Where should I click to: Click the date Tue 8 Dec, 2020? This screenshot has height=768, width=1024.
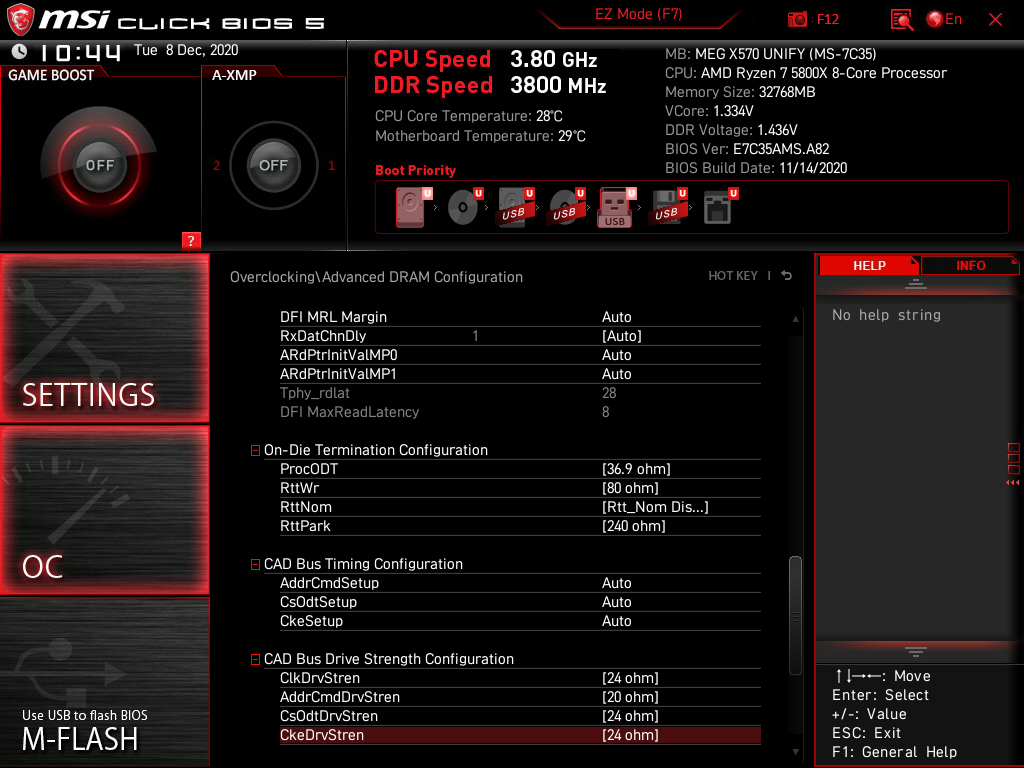186,50
